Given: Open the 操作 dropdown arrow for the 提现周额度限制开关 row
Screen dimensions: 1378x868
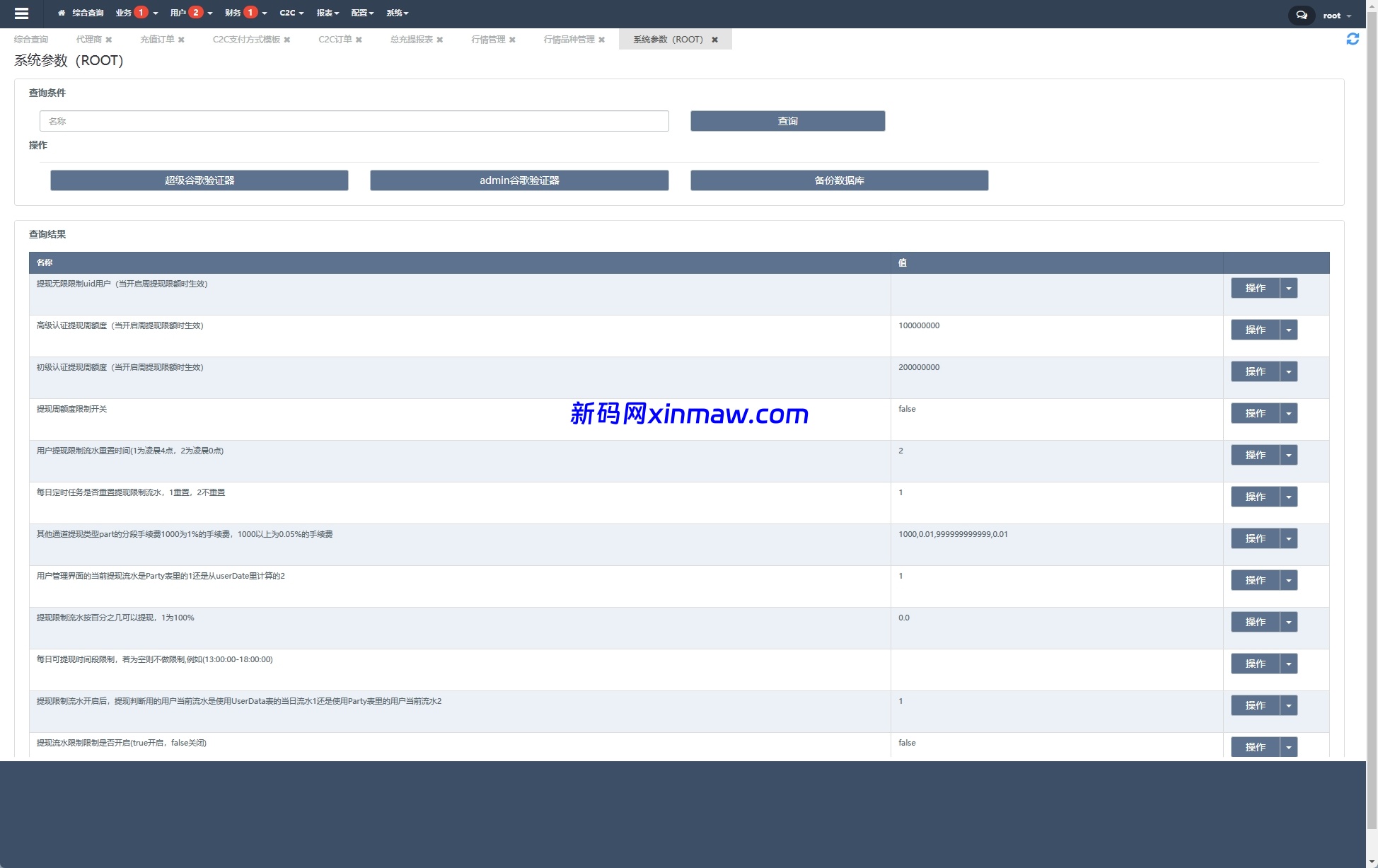Looking at the screenshot, I should pyautogui.click(x=1288, y=413).
